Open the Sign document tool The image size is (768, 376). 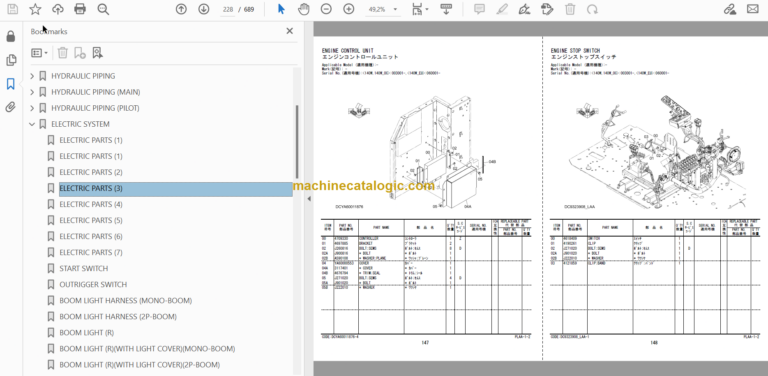coord(525,9)
